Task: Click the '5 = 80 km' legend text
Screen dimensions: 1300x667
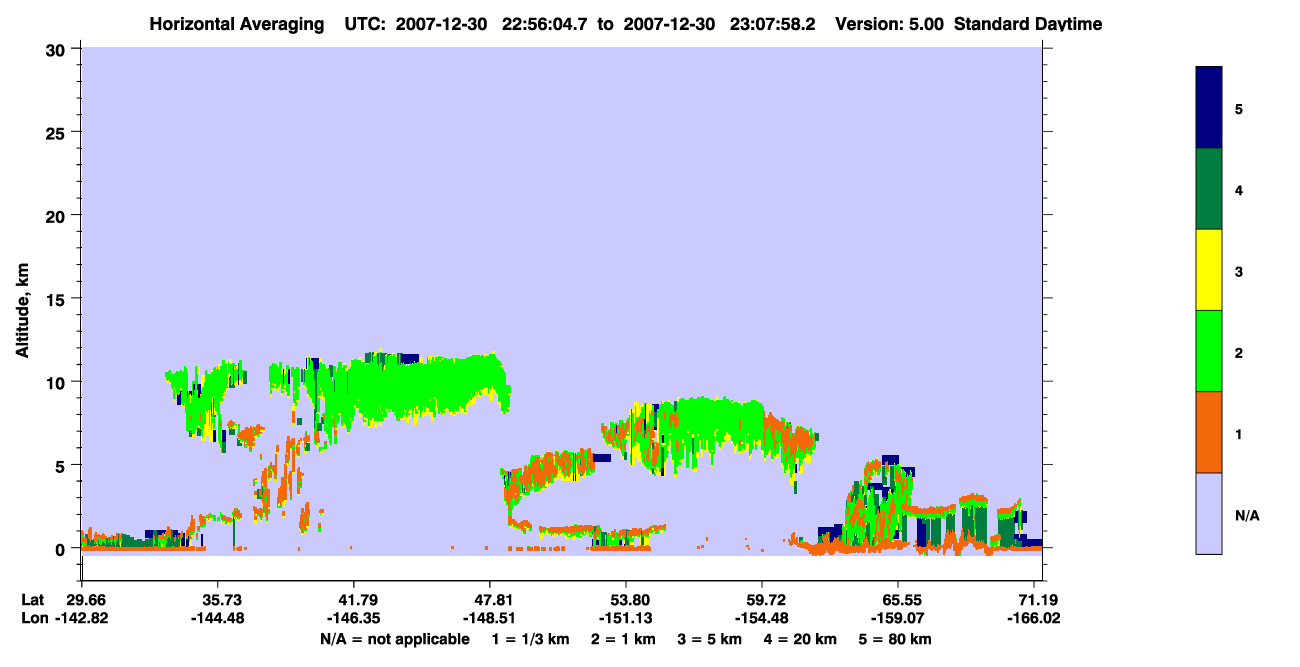Action: [897, 639]
